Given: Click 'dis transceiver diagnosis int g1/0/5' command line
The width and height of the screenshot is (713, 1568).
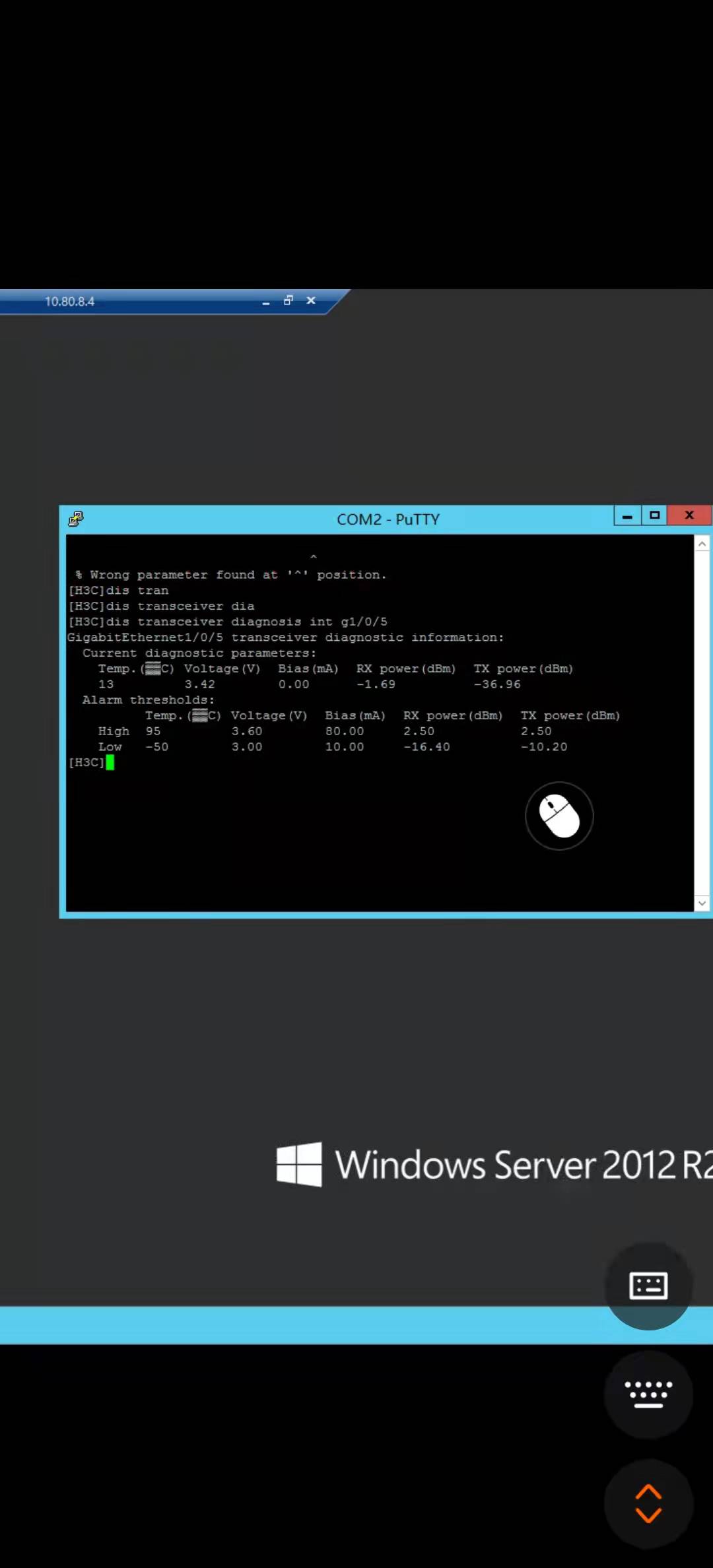Looking at the screenshot, I should coord(228,622).
